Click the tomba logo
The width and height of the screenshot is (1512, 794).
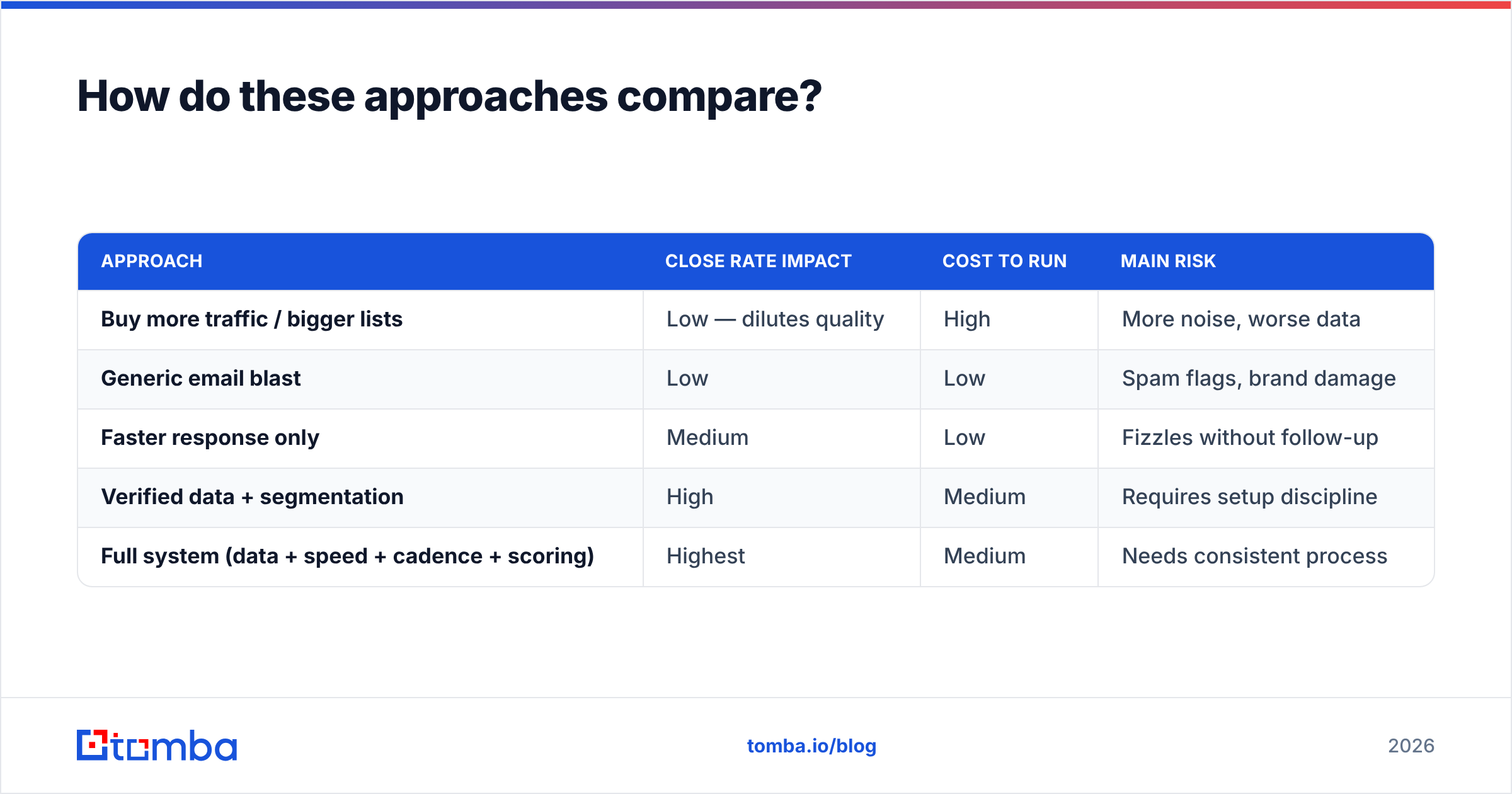coord(157,745)
